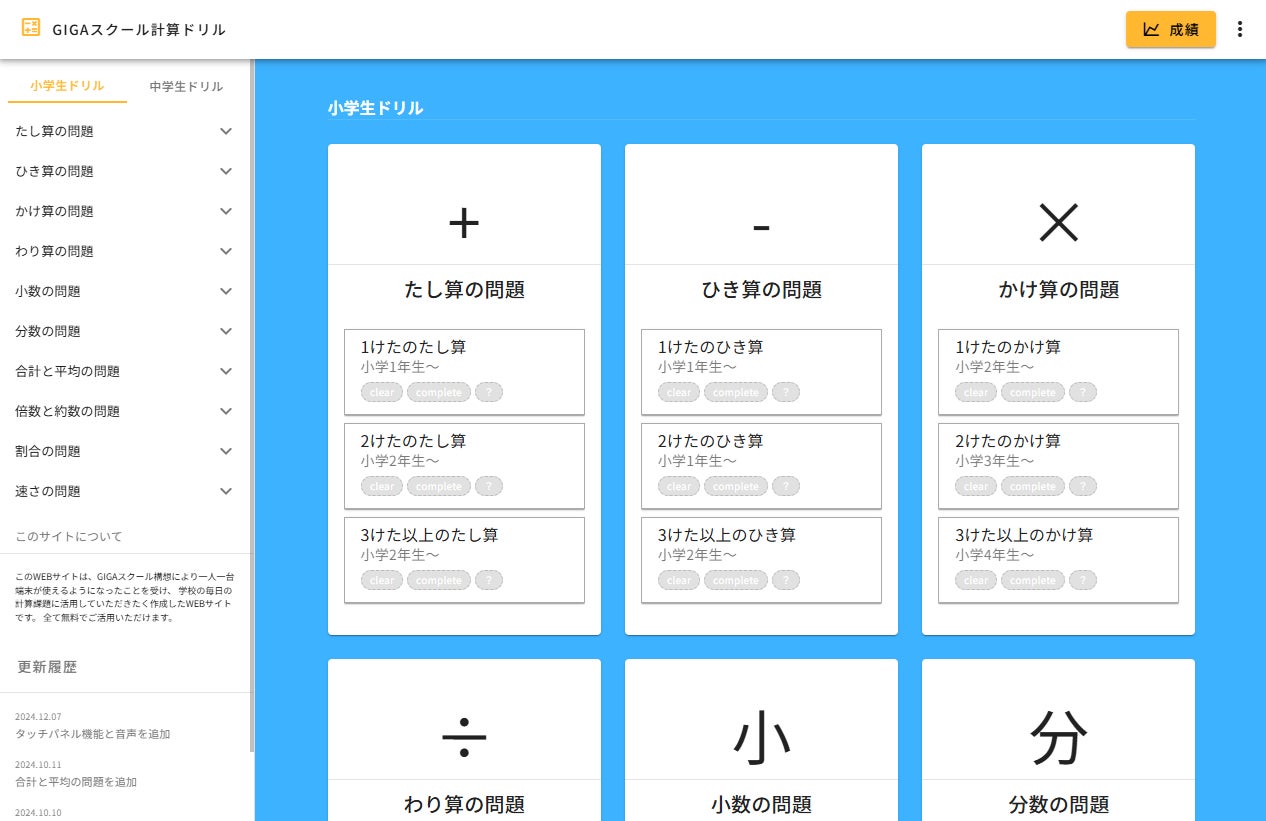Click the 2024.12.07 update date
1266x821 pixels.
(38, 717)
